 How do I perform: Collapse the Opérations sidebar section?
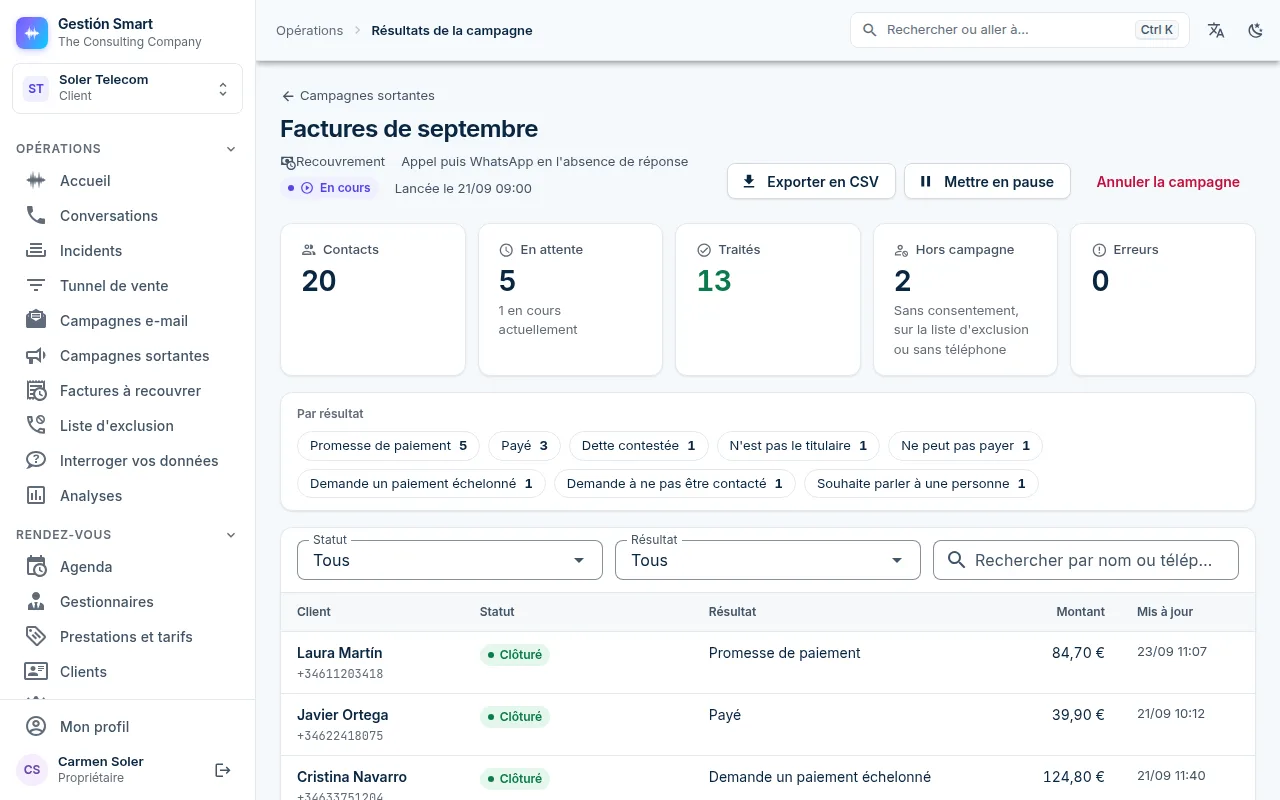click(x=127, y=149)
